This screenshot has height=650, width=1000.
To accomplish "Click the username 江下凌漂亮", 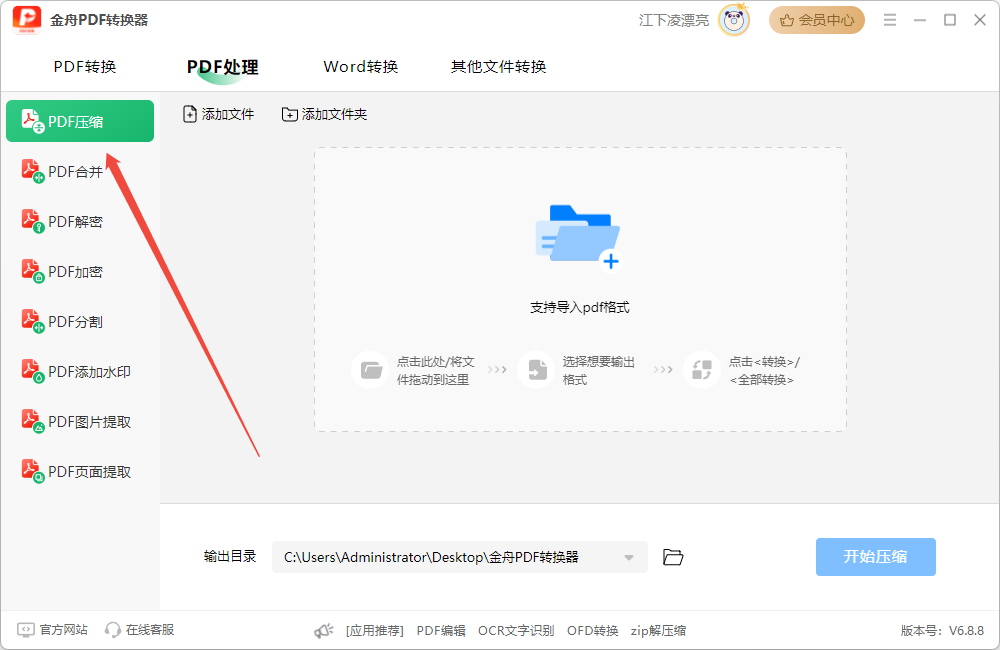I will pos(673,20).
